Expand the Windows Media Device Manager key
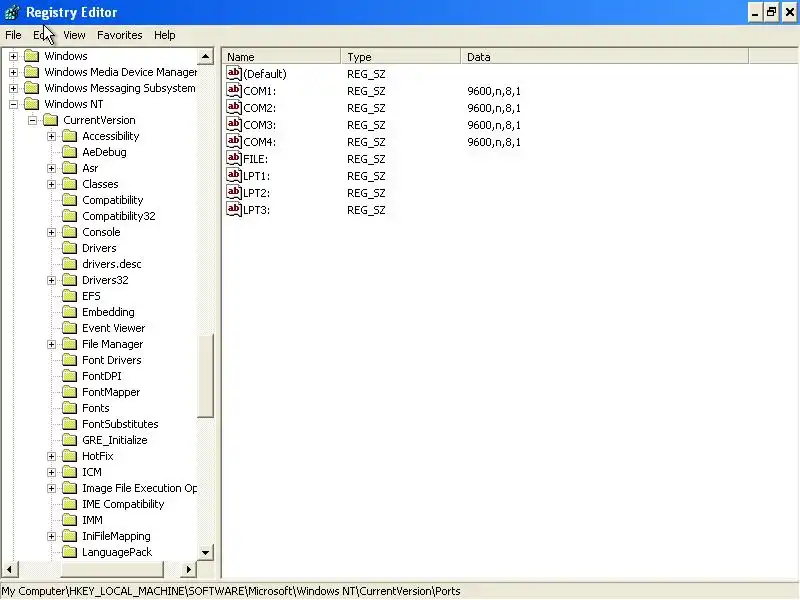Image resolution: width=800 pixels, height=600 pixels. 14,72
